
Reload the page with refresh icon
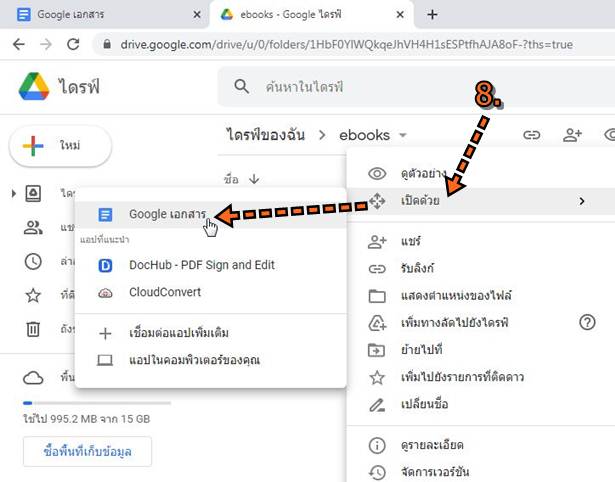click(73, 44)
